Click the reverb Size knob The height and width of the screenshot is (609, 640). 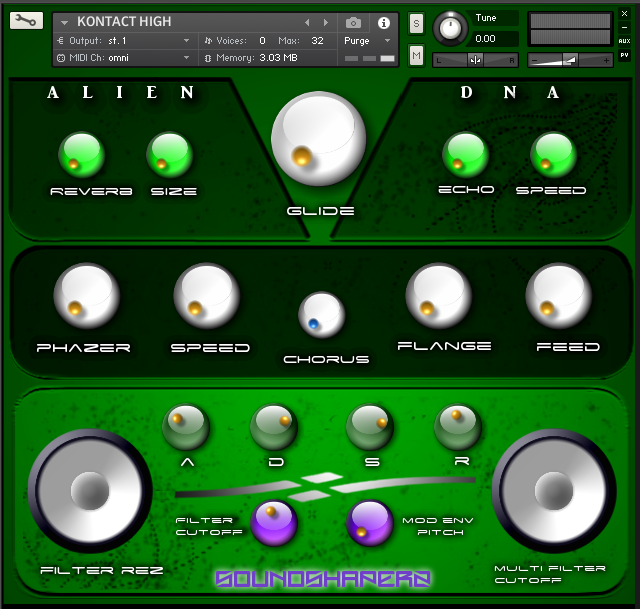169,155
